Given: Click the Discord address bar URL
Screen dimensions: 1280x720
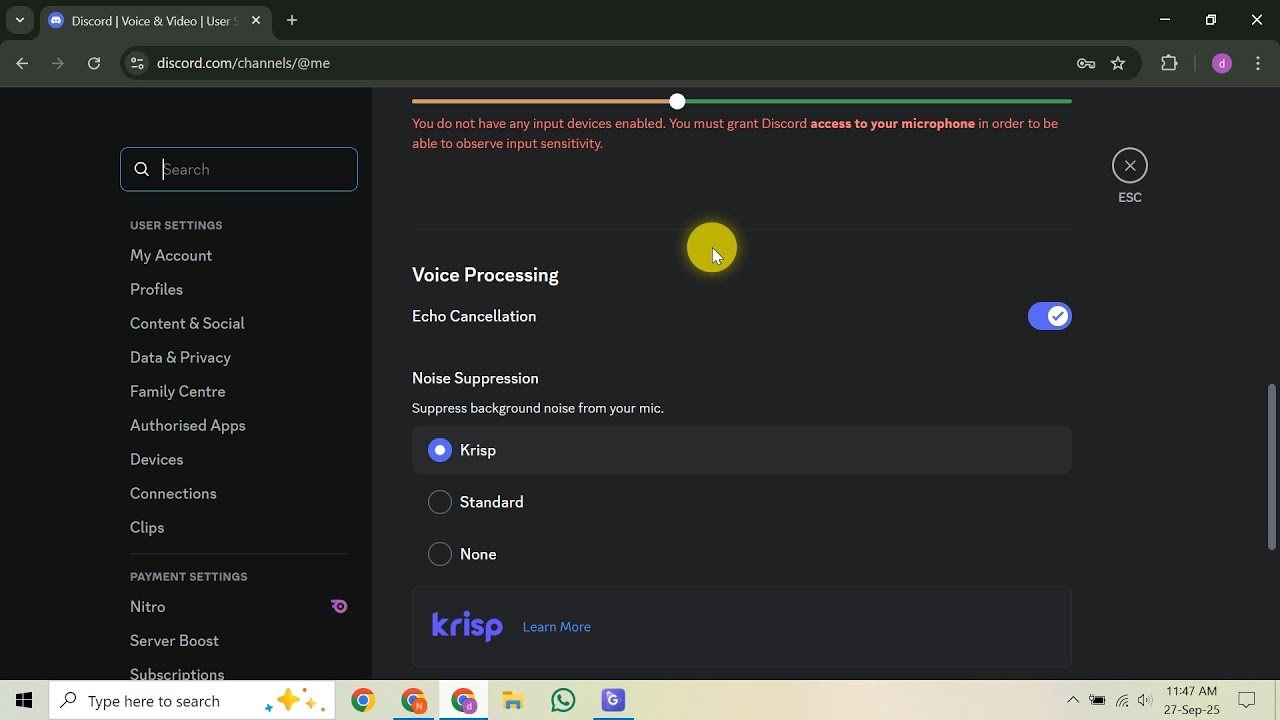Looking at the screenshot, I should tap(243, 63).
